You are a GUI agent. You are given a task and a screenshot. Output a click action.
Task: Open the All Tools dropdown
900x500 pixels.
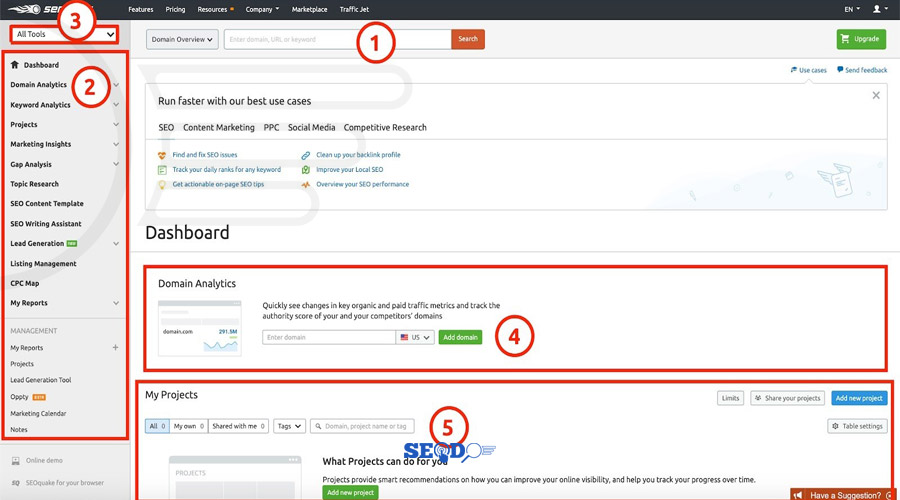(63, 34)
